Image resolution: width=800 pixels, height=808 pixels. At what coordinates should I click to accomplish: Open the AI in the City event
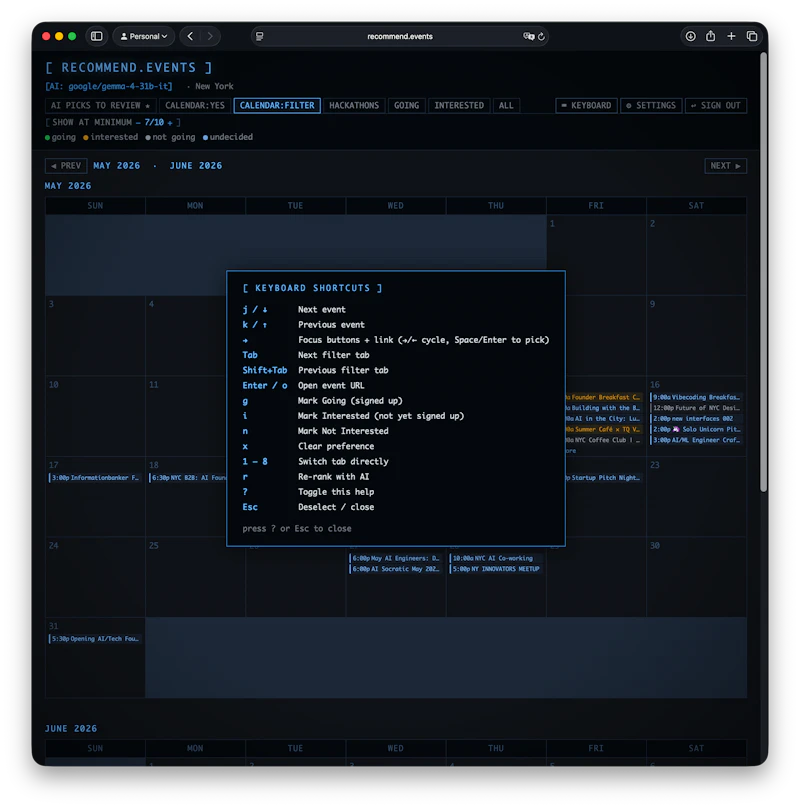pyautogui.click(x=604, y=419)
